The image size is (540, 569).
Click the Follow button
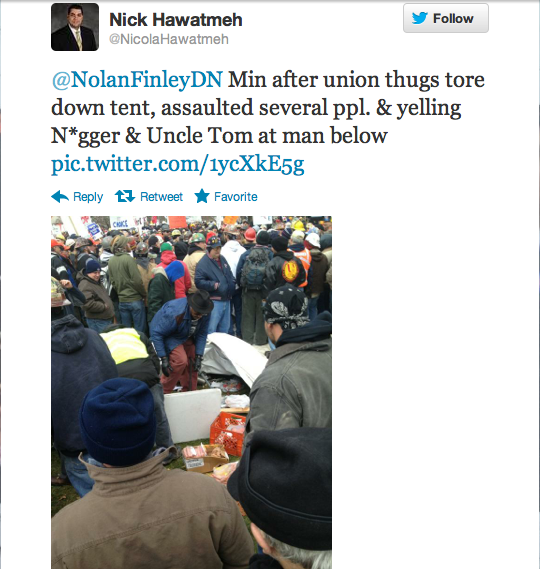(x=446, y=18)
